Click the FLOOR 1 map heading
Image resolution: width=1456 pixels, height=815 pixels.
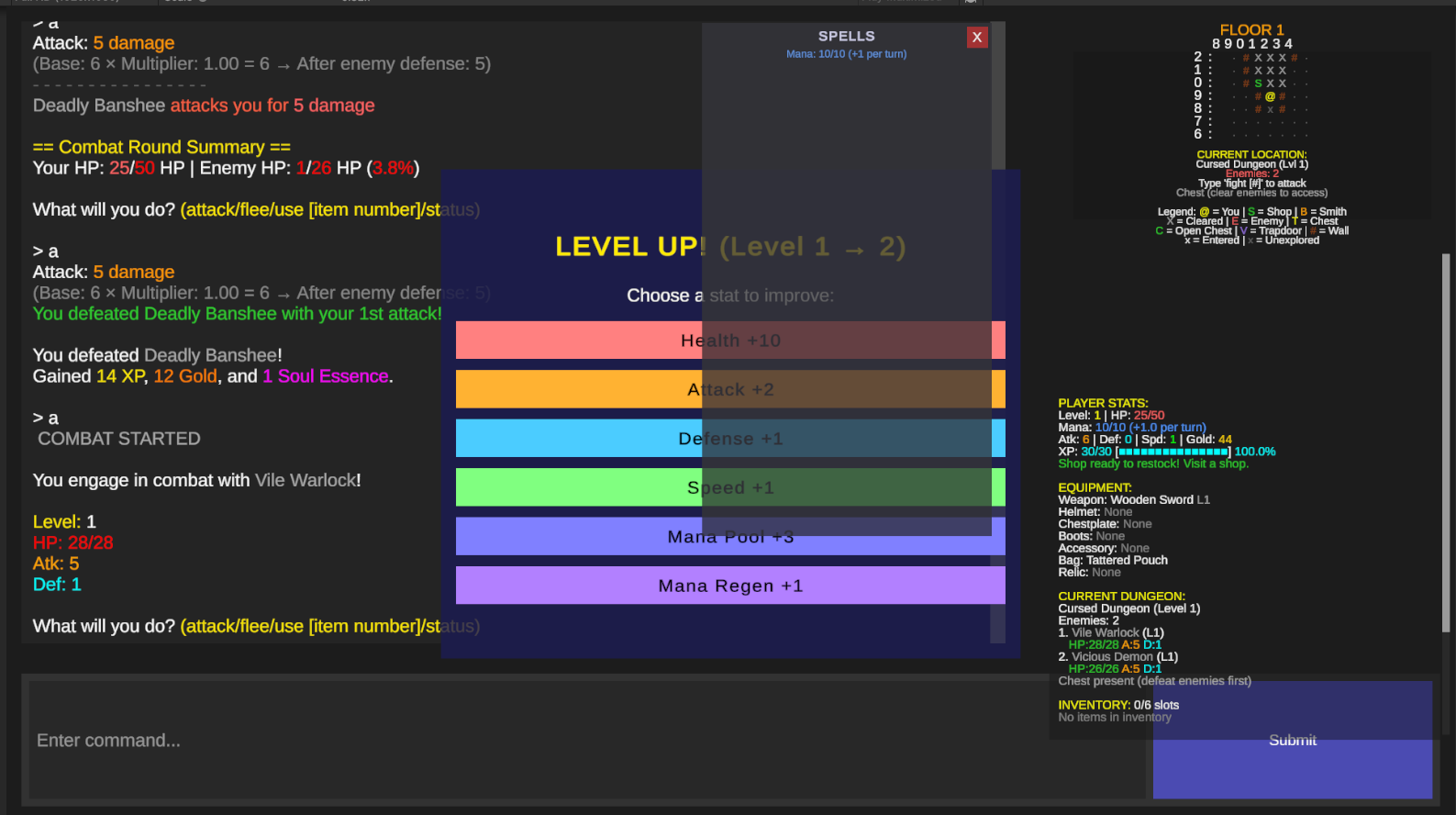1251,30
